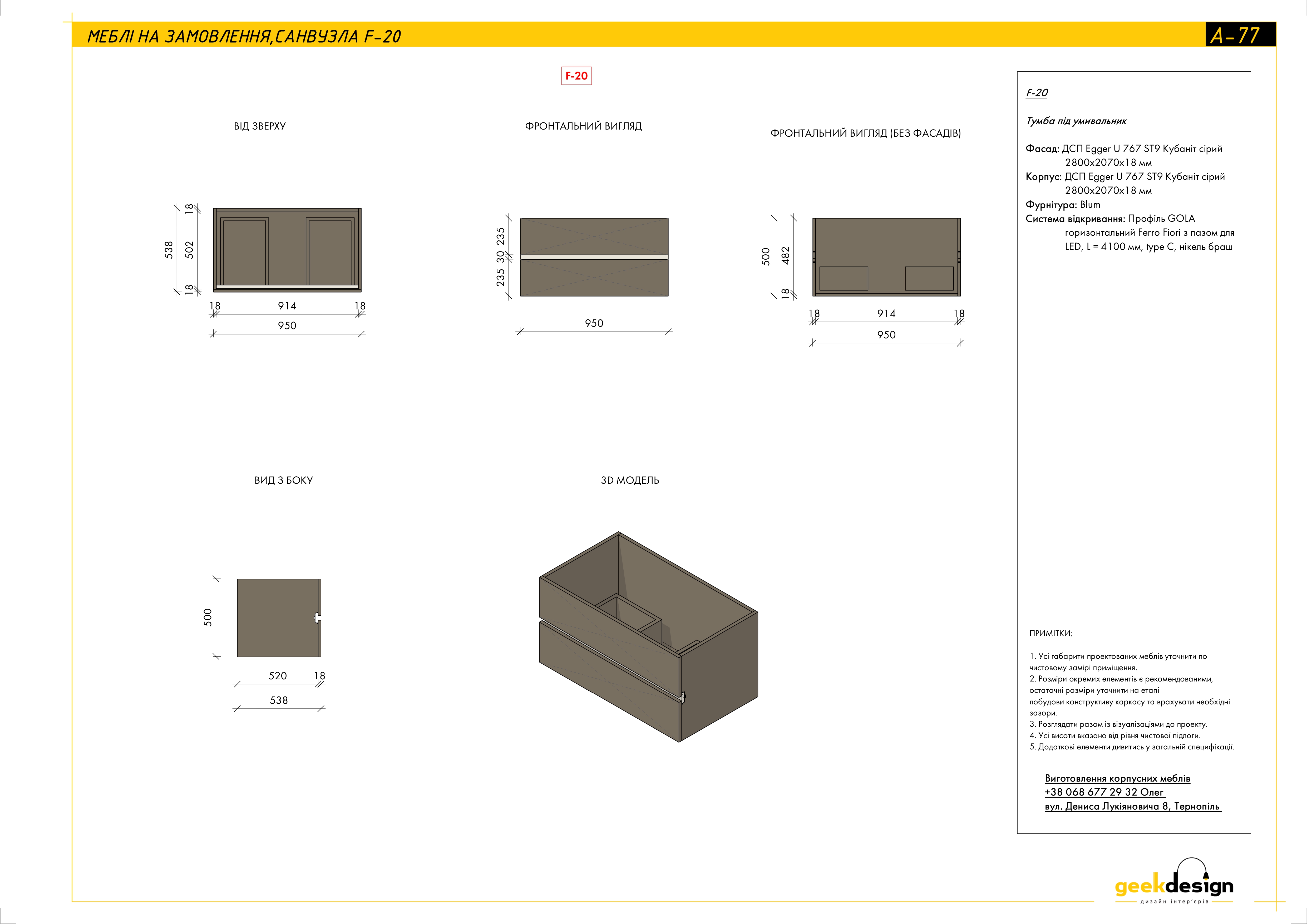The image size is (1307, 924).
Task: Select the frontal view drawing with facades
Action: 594,257
